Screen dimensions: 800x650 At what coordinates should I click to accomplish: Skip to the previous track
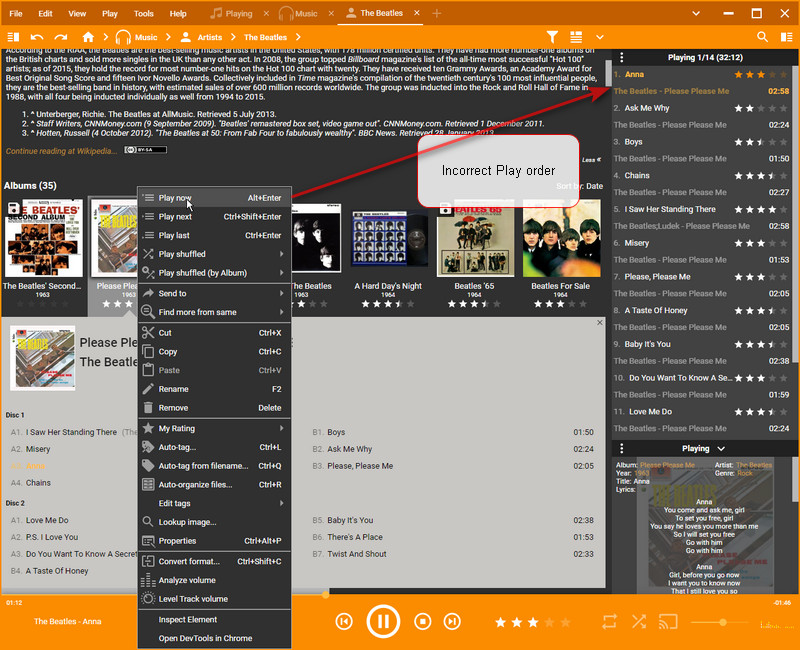click(x=344, y=622)
